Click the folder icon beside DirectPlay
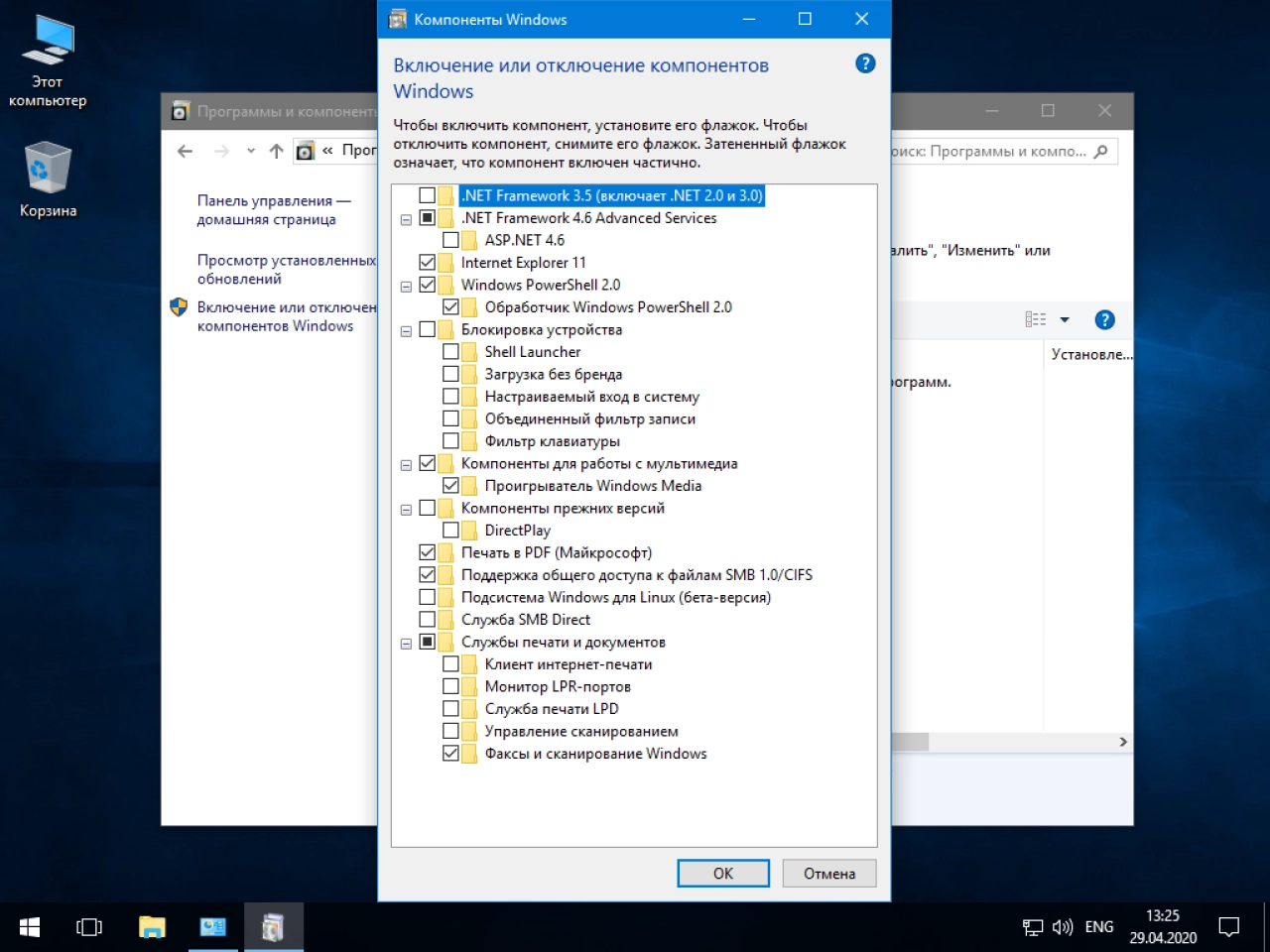 click(x=469, y=531)
